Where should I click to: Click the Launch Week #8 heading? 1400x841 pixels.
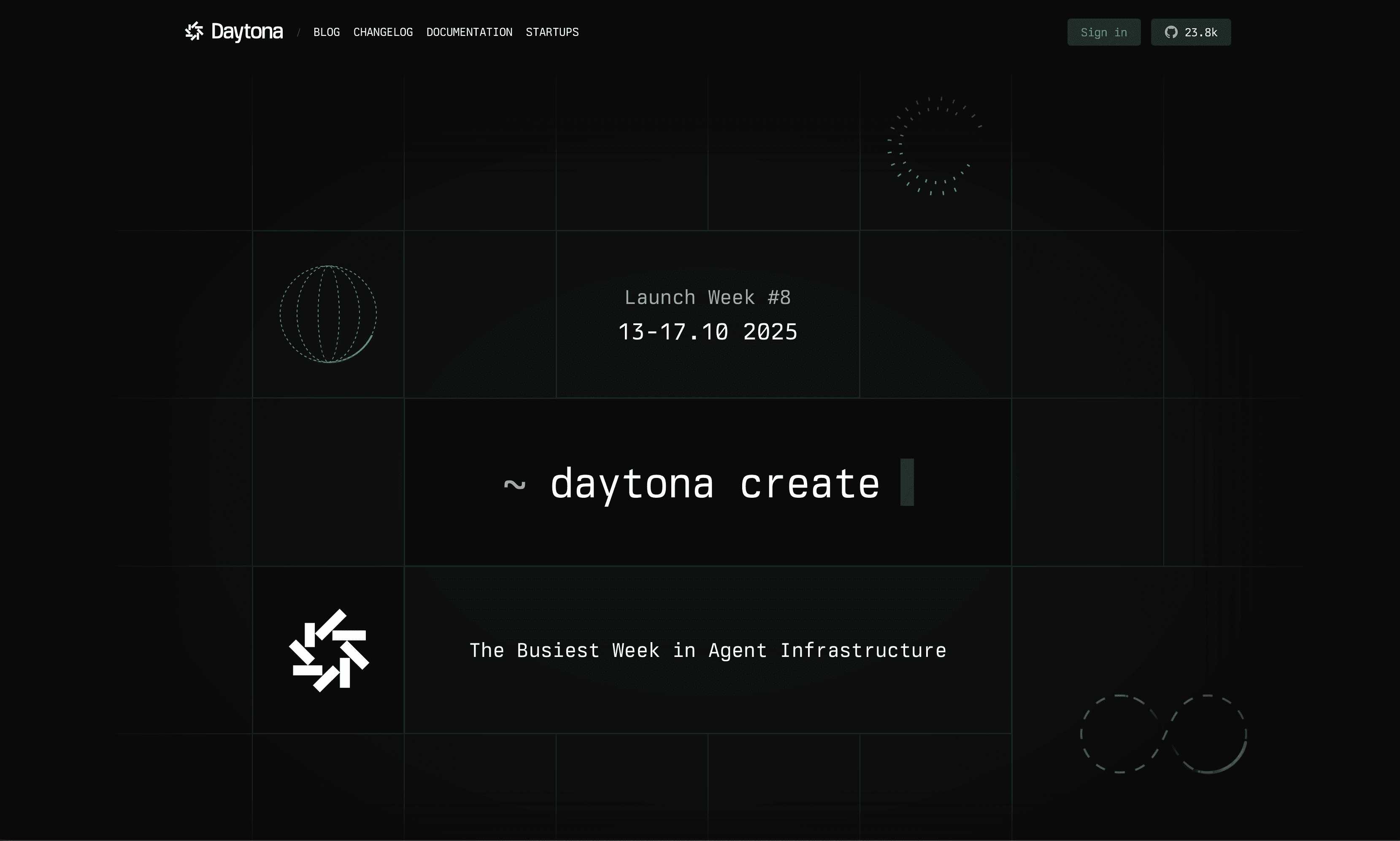[x=707, y=298]
